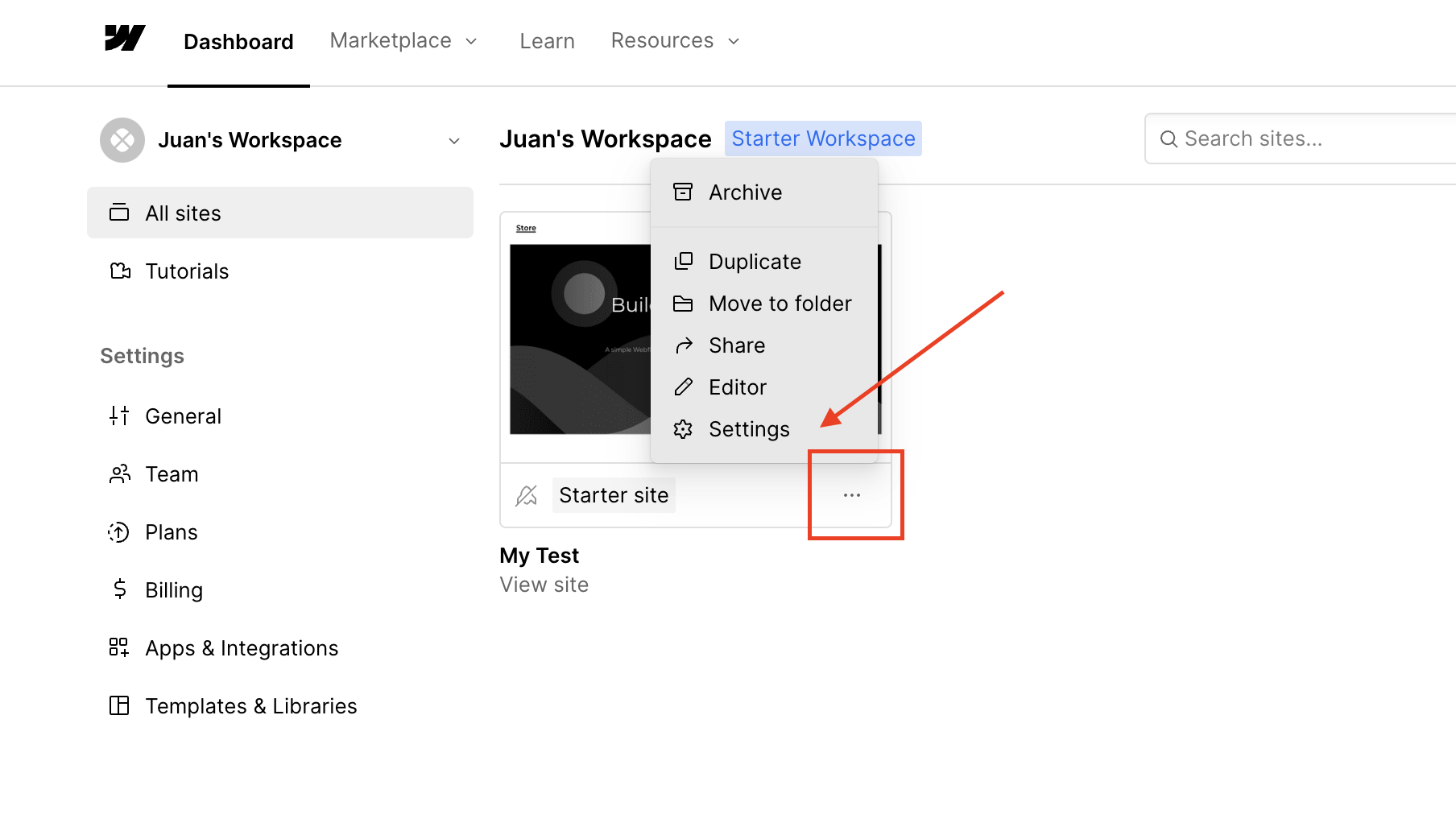Image resolution: width=1456 pixels, height=831 pixels.
Task: Open Team settings via its people icon
Action: click(119, 473)
